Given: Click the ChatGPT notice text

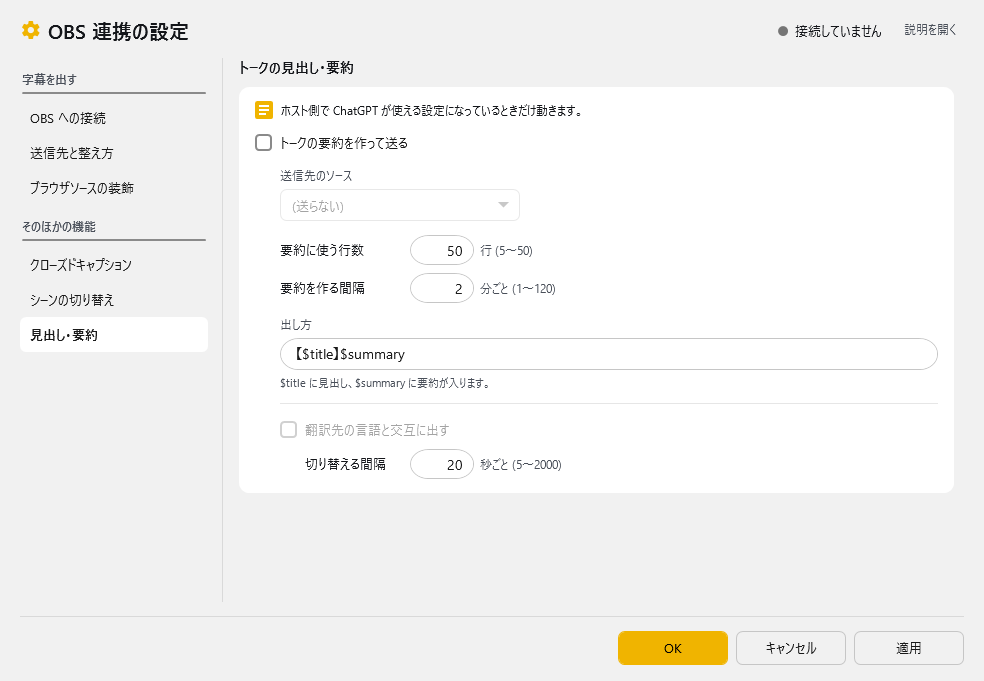Looking at the screenshot, I should click(432, 110).
